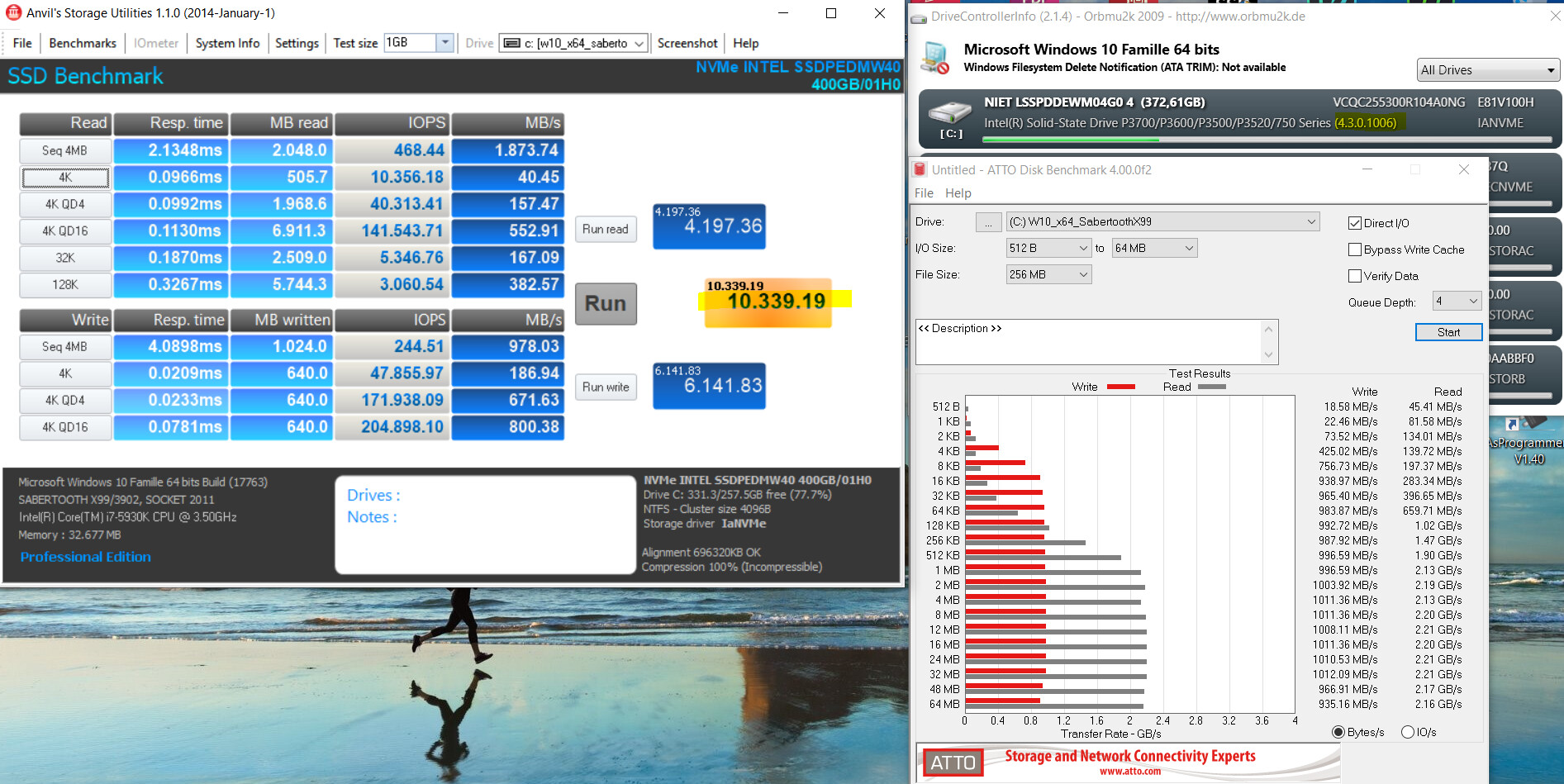Screen dimensions: 1564x784
Task: Click the Read 4K test button
Action: click(x=65, y=178)
